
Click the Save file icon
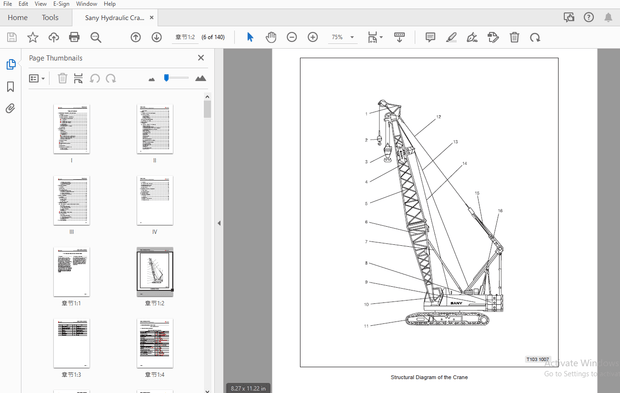(12, 37)
